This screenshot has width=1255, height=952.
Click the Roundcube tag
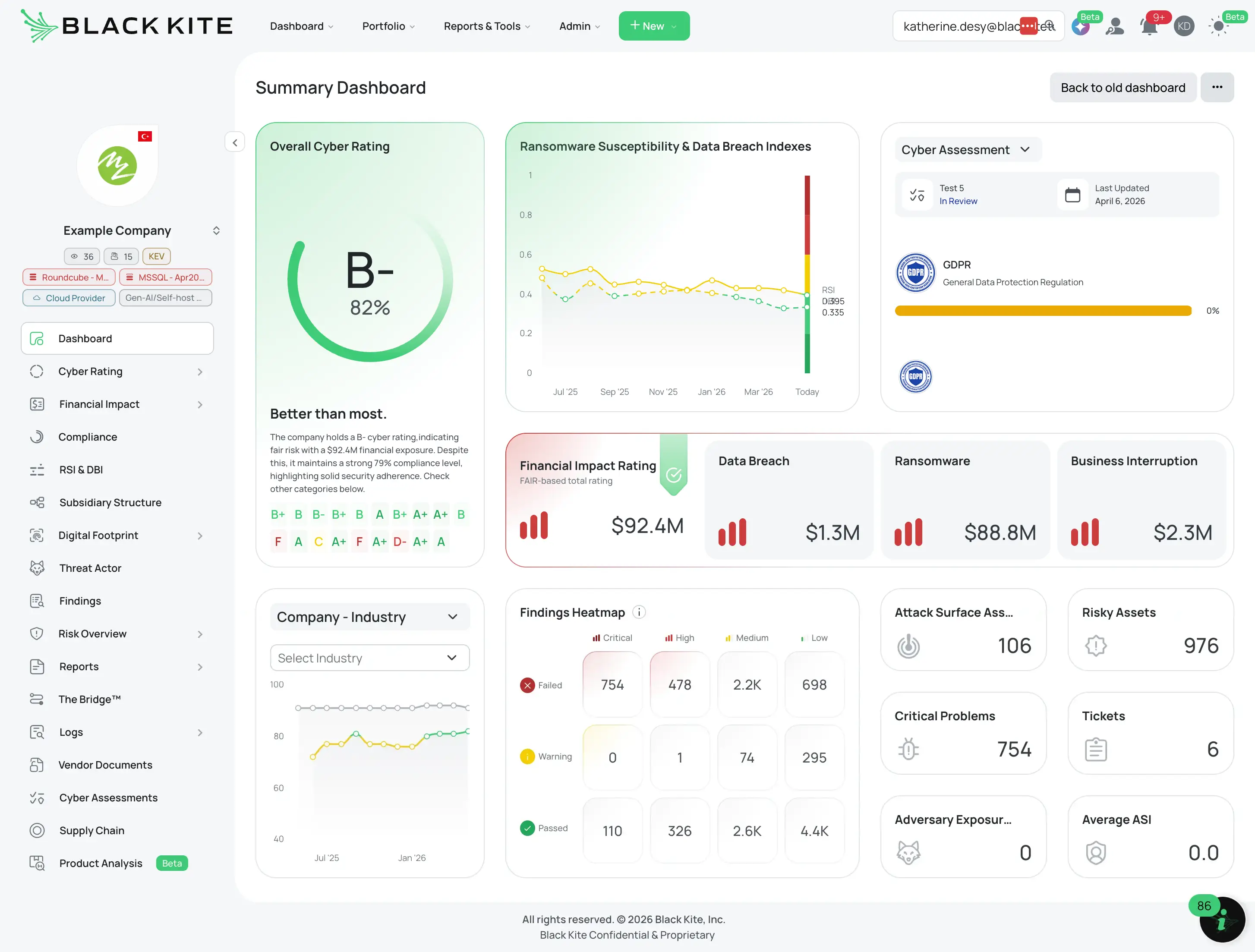69,277
